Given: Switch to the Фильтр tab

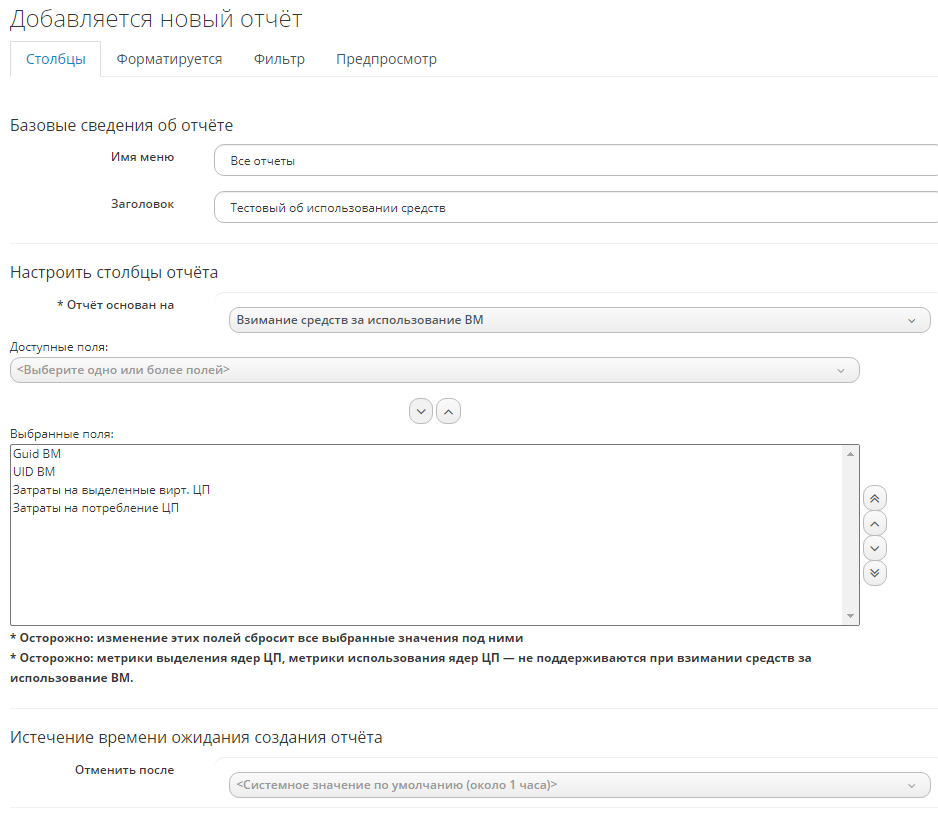Looking at the screenshot, I should 279,59.
